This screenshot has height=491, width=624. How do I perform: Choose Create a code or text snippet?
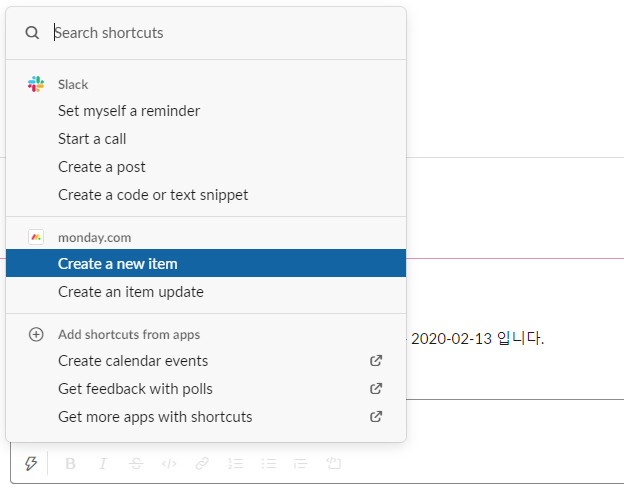tap(206, 195)
